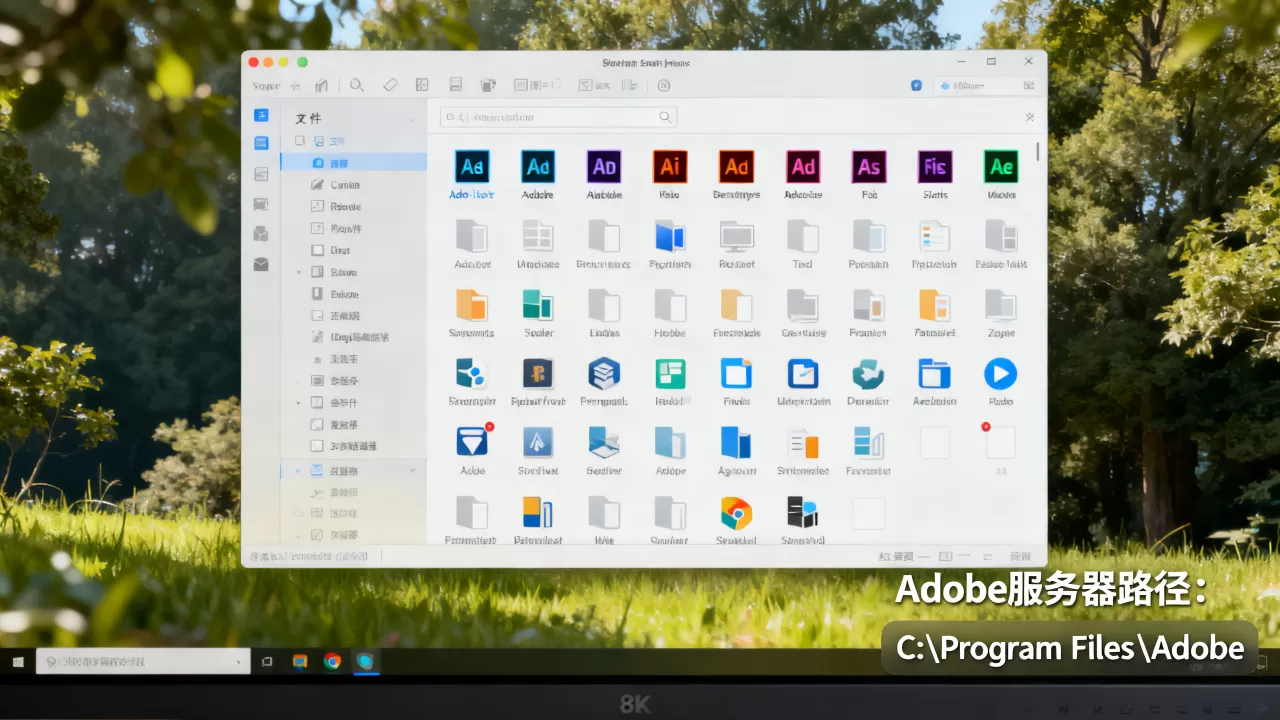Select the green Ae After Effects icon
The height and width of the screenshot is (720, 1280).
1001,167
